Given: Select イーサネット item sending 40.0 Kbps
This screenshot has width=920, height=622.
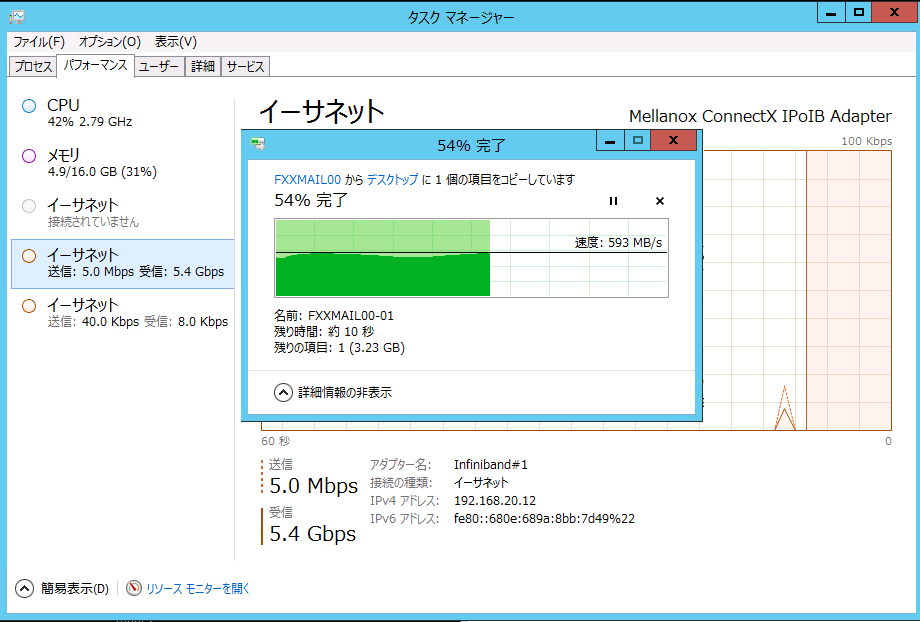Looking at the screenshot, I should (x=123, y=313).
